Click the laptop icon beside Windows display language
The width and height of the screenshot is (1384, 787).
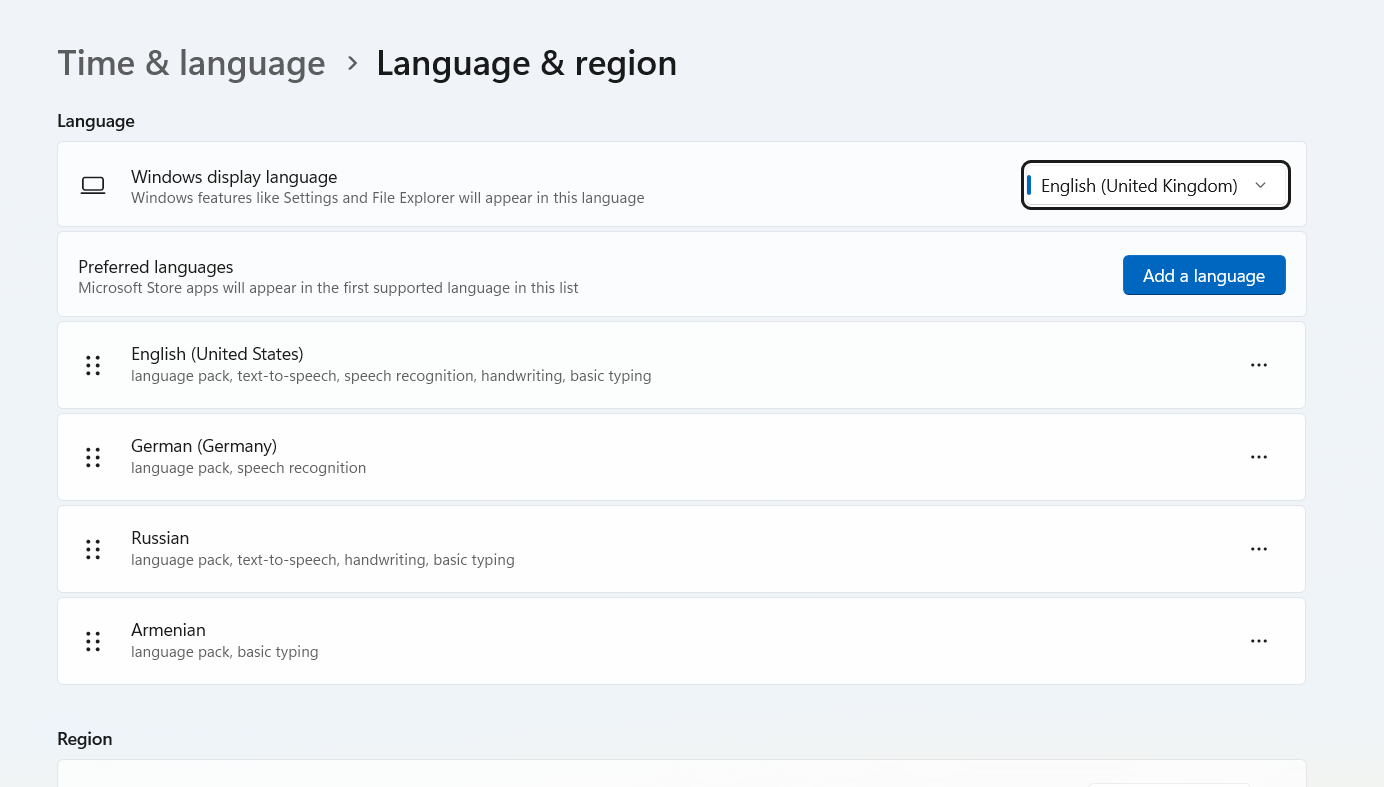click(93, 185)
